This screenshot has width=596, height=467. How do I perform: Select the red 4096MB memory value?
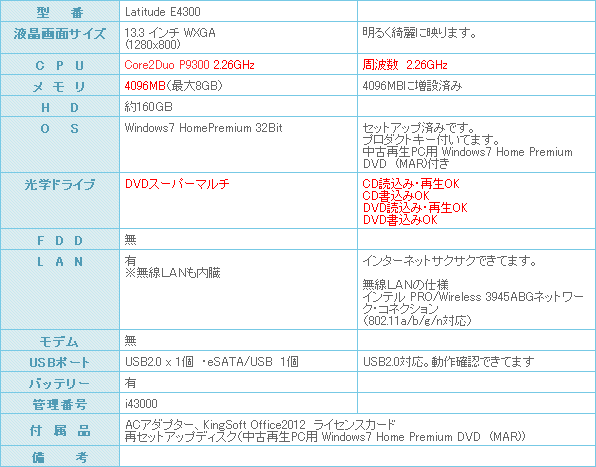tap(145, 86)
